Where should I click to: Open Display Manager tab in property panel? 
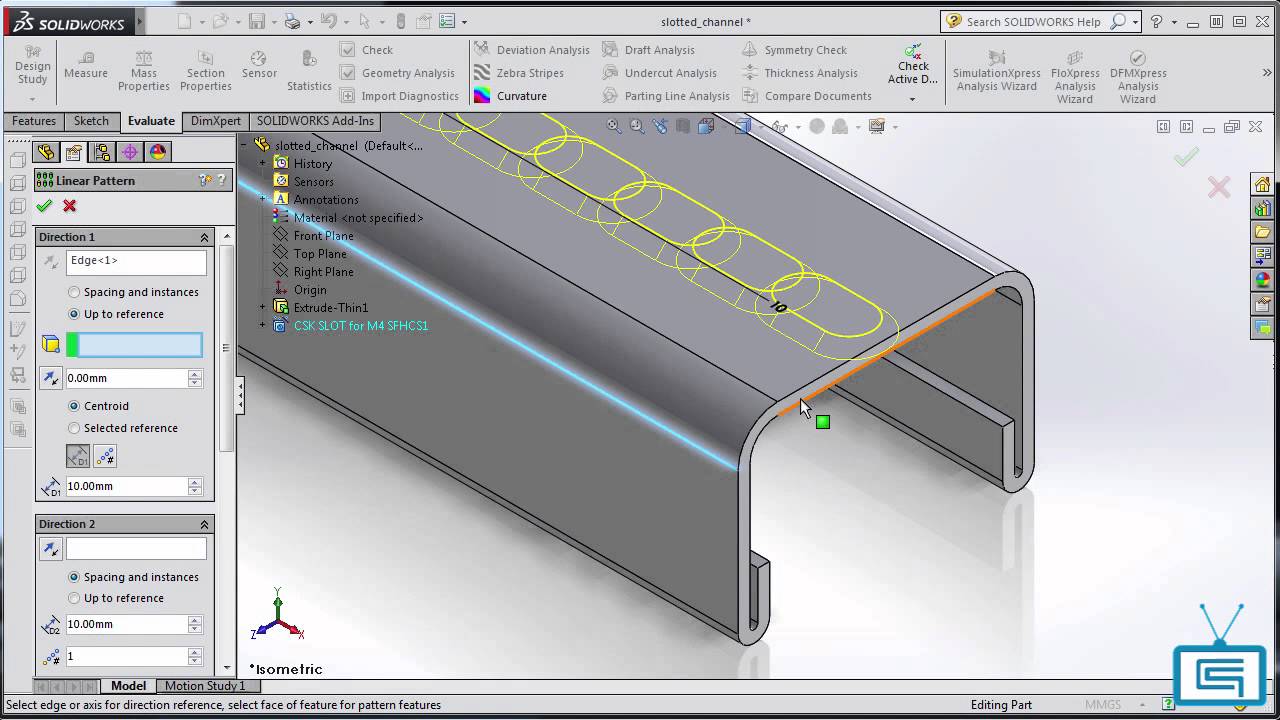point(158,152)
